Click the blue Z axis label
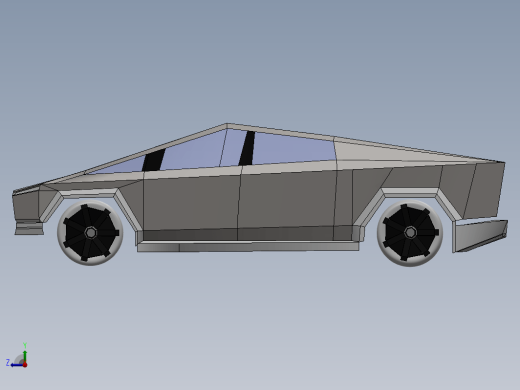This screenshot has height=390, width=520. click(x=8, y=362)
